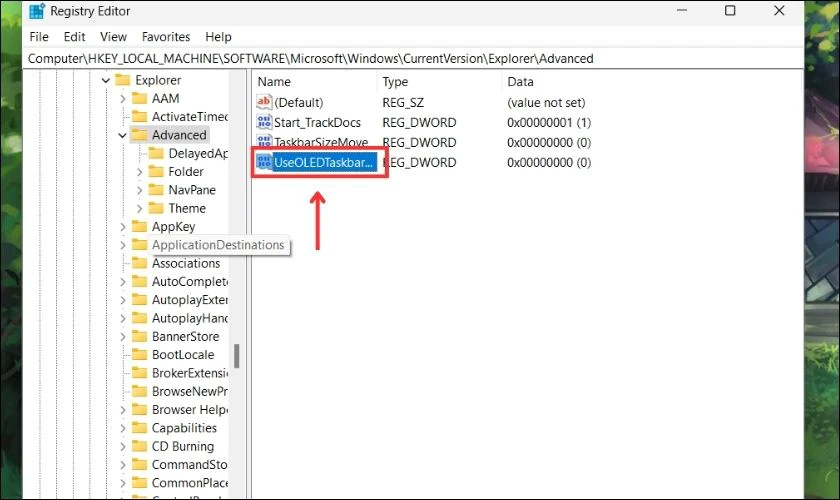The width and height of the screenshot is (840, 500).
Task: Click the AppKey folder icon
Action: coord(139,226)
